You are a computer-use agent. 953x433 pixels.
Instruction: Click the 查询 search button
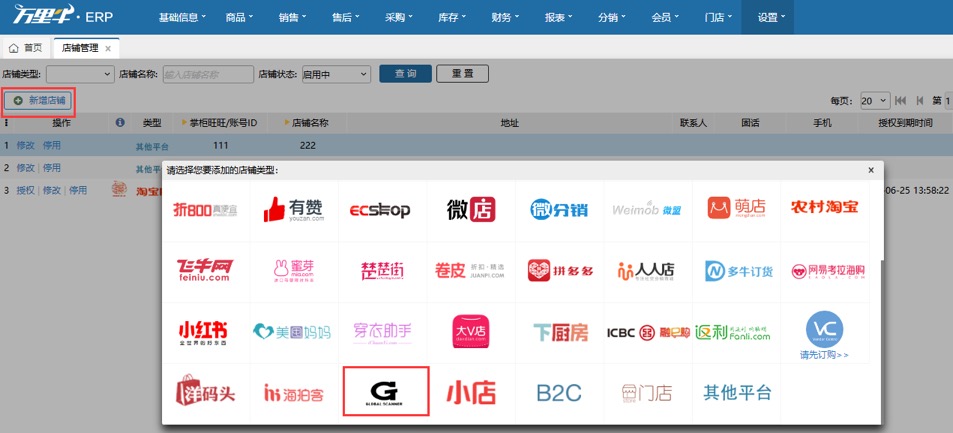(x=405, y=74)
